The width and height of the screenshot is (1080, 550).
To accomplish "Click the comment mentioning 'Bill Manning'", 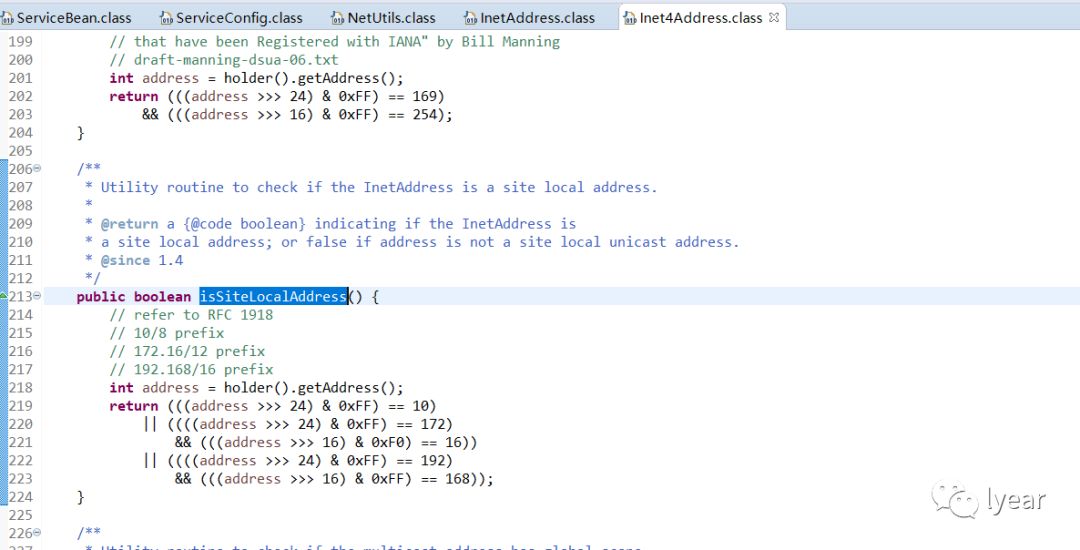I will (x=335, y=42).
